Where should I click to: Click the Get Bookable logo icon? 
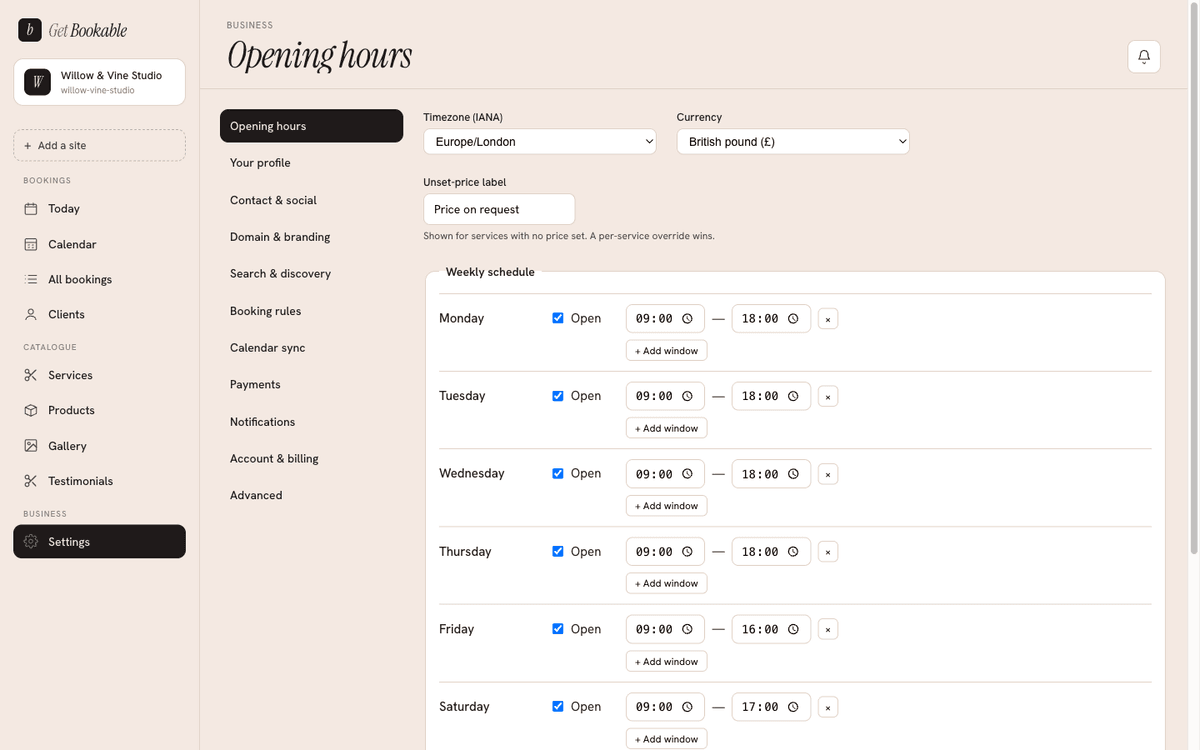30,30
